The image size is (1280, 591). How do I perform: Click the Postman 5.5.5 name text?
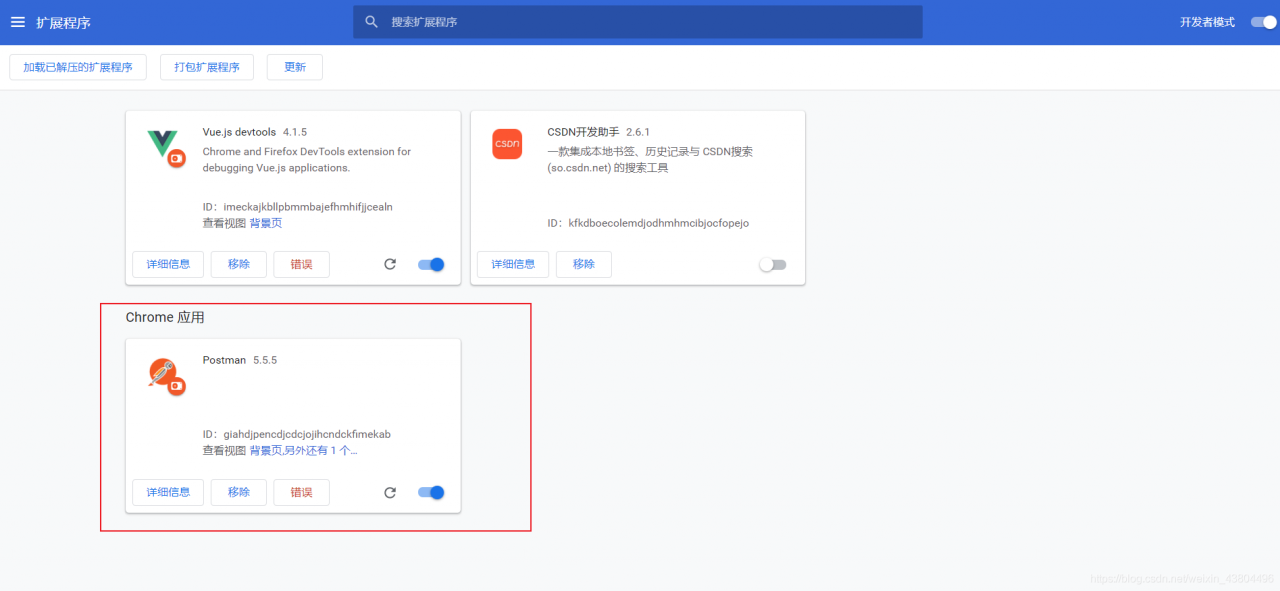(x=240, y=360)
